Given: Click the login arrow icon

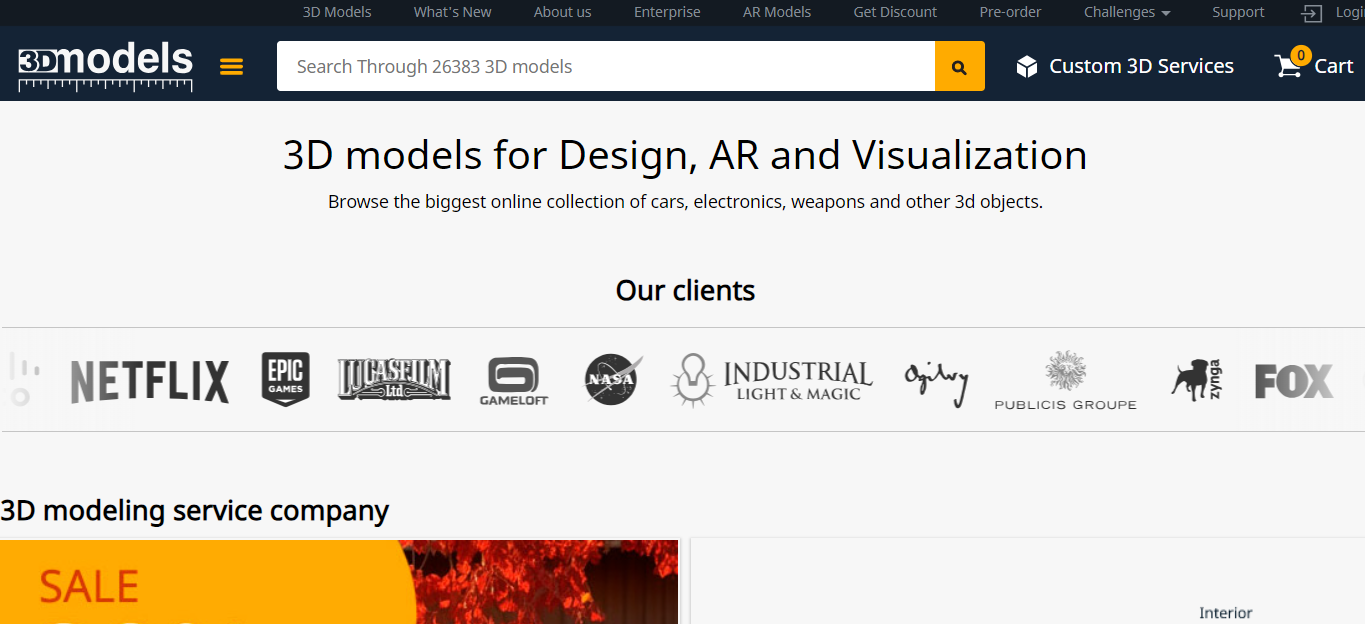Looking at the screenshot, I should (1311, 13).
